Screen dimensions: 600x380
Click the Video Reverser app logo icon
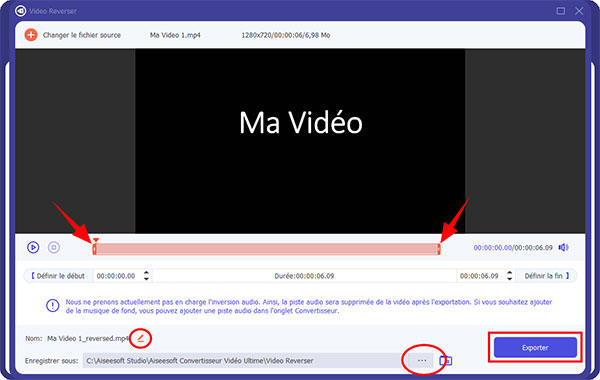20,11
